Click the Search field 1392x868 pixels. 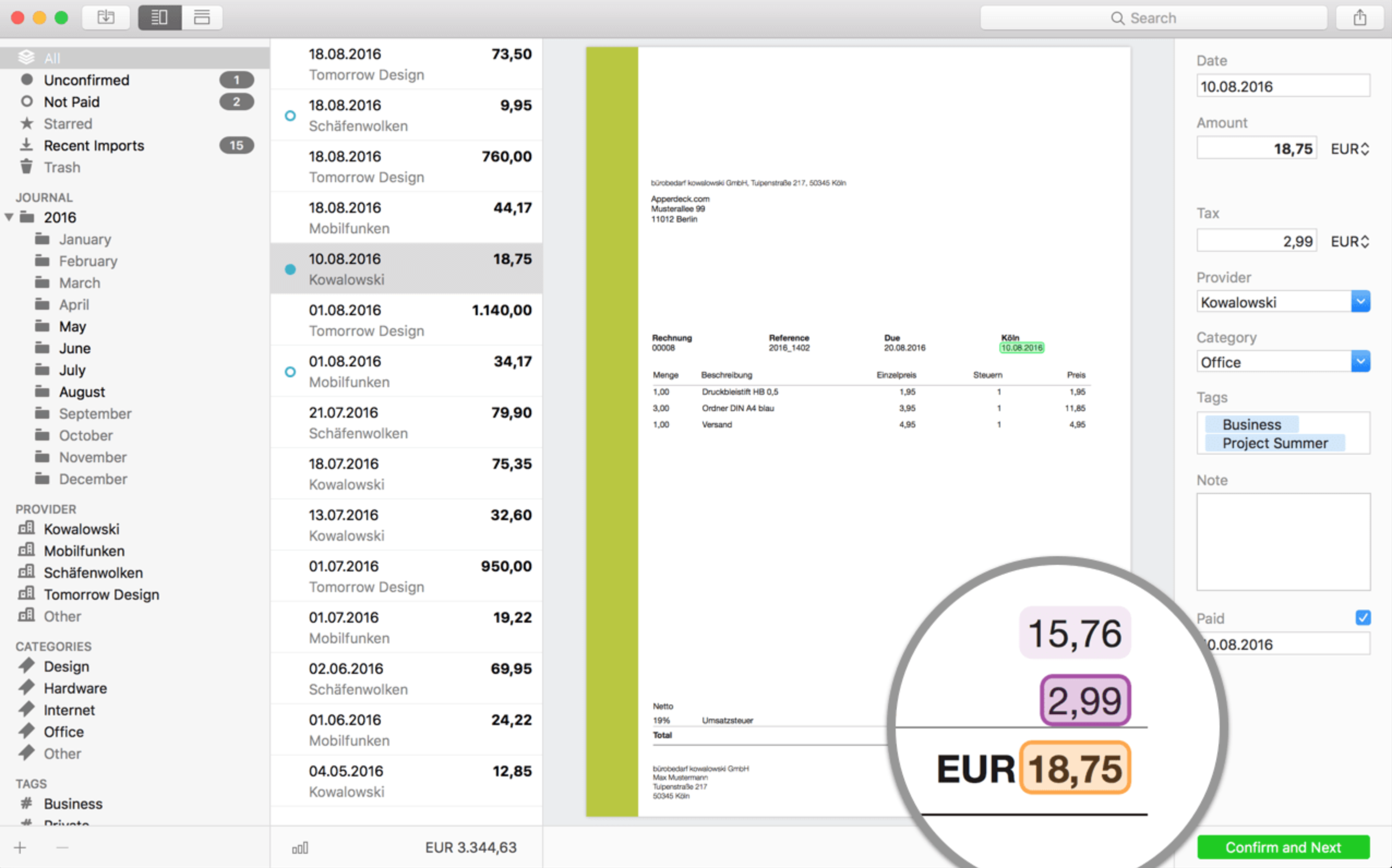(x=1153, y=18)
